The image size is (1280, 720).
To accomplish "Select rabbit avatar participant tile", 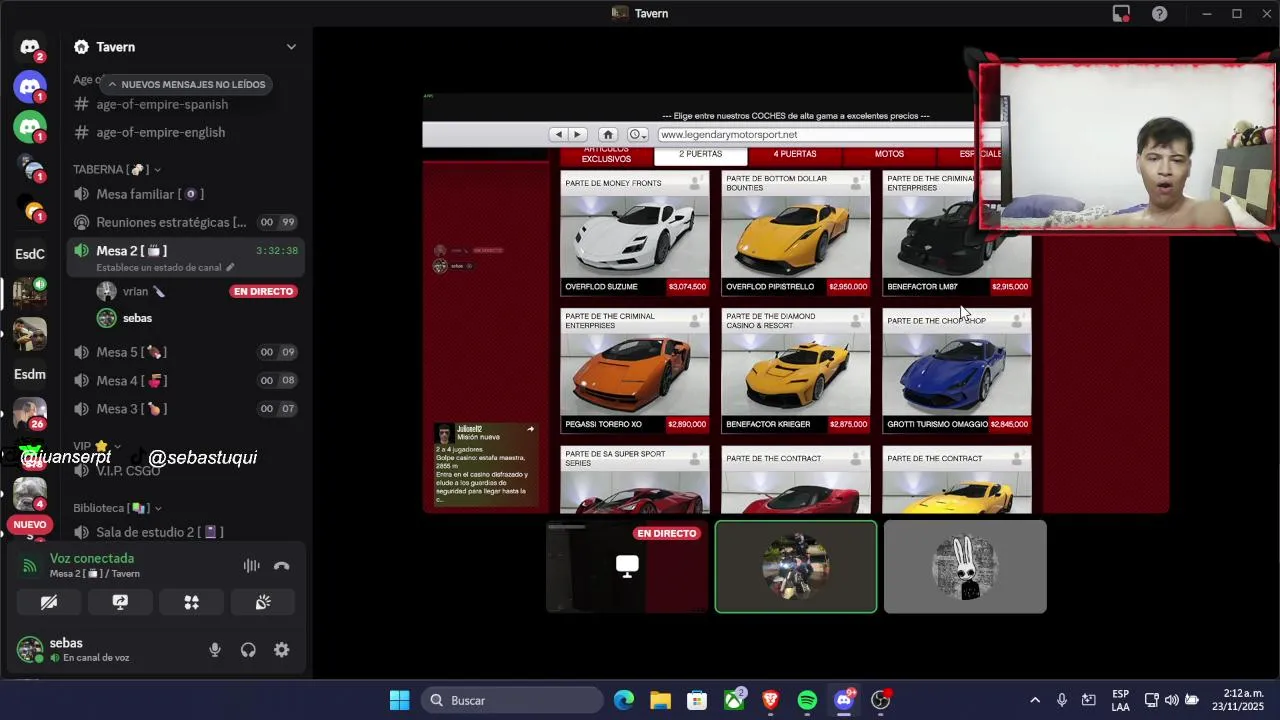I will point(965,566).
